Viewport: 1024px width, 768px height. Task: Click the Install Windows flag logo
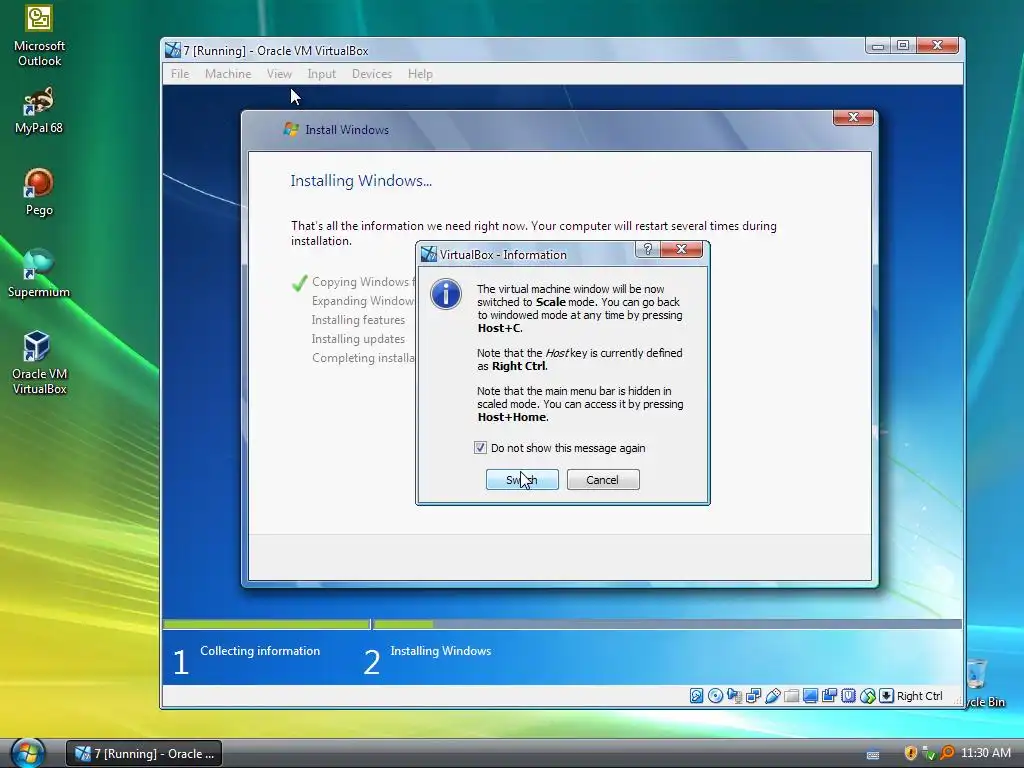click(x=291, y=129)
